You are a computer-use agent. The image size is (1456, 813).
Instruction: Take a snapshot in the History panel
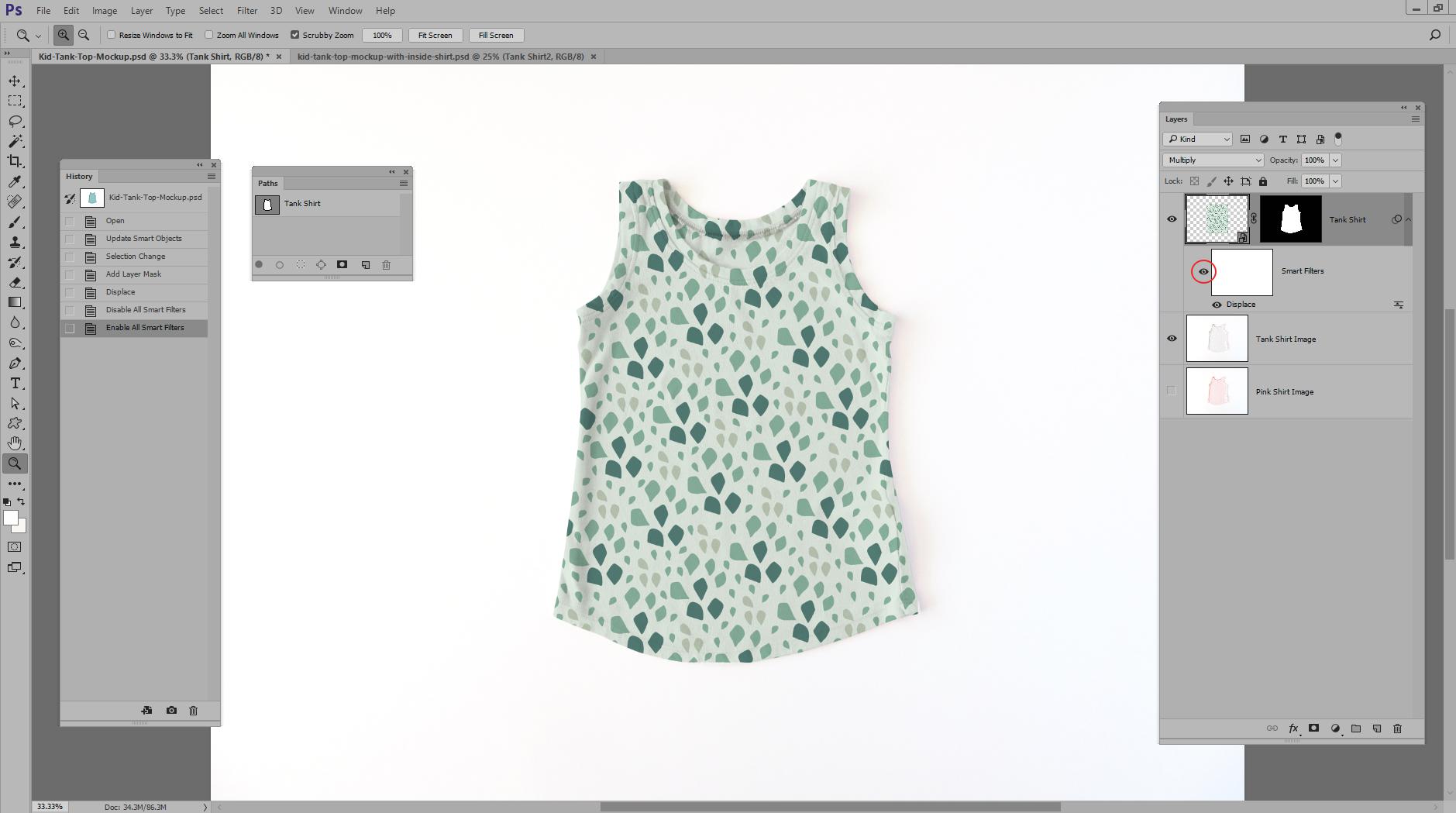click(170, 711)
